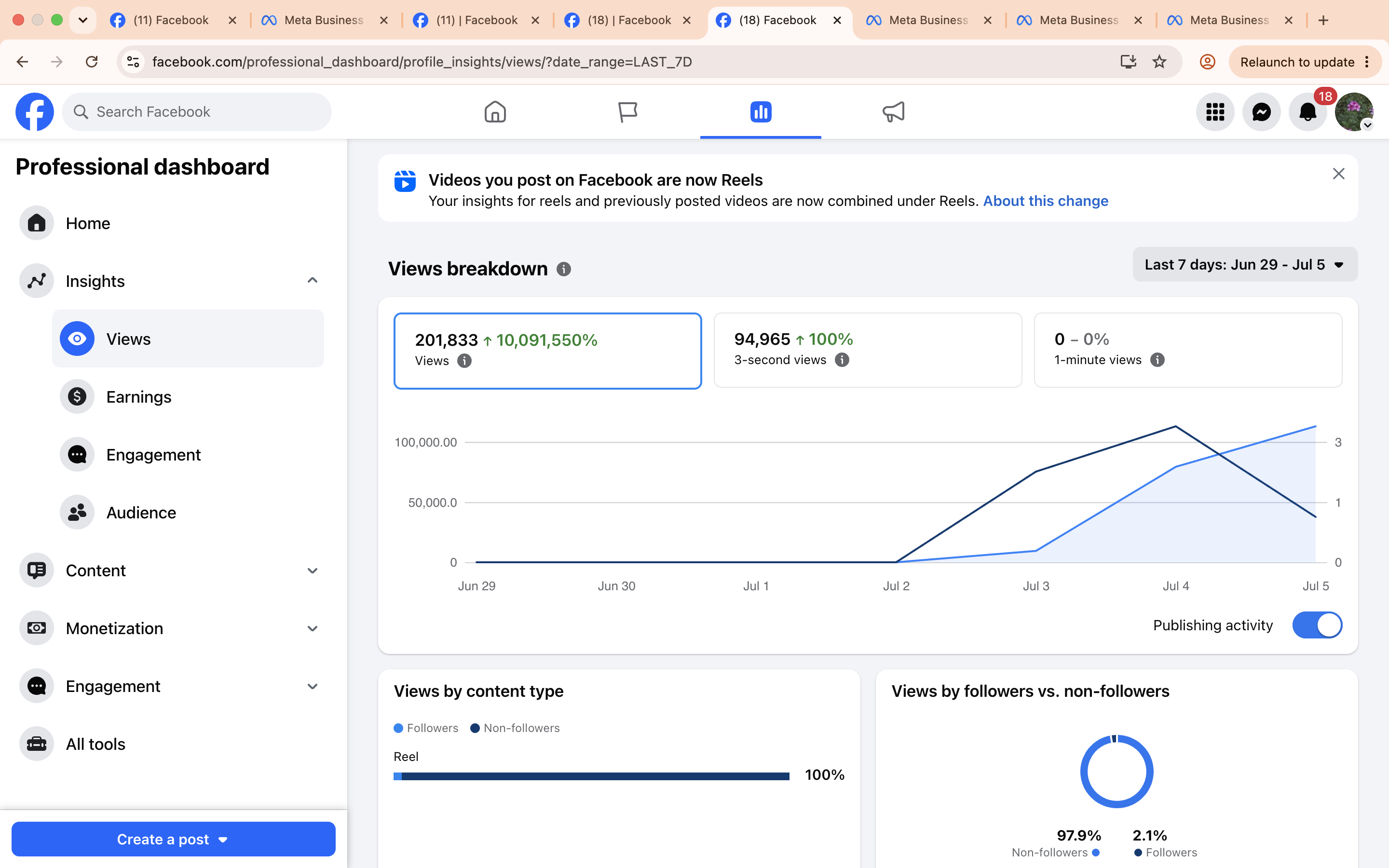Click the Create a post button

pyautogui.click(x=173, y=839)
